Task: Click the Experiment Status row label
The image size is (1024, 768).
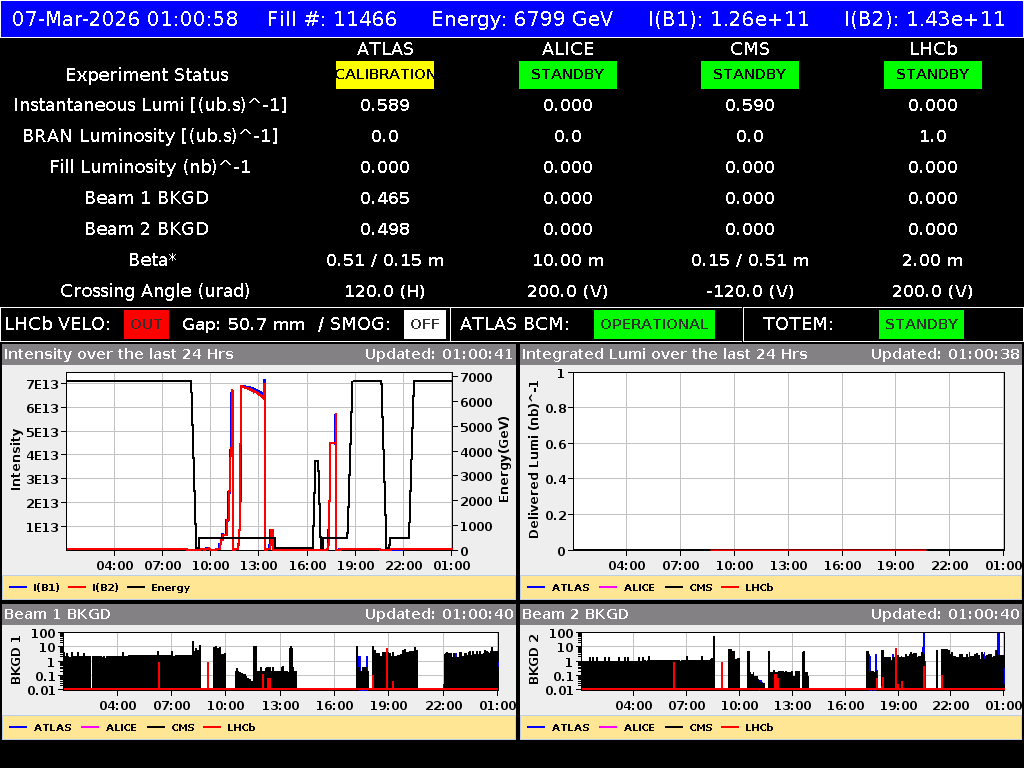Action: pyautogui.click(x=146, y=74)
